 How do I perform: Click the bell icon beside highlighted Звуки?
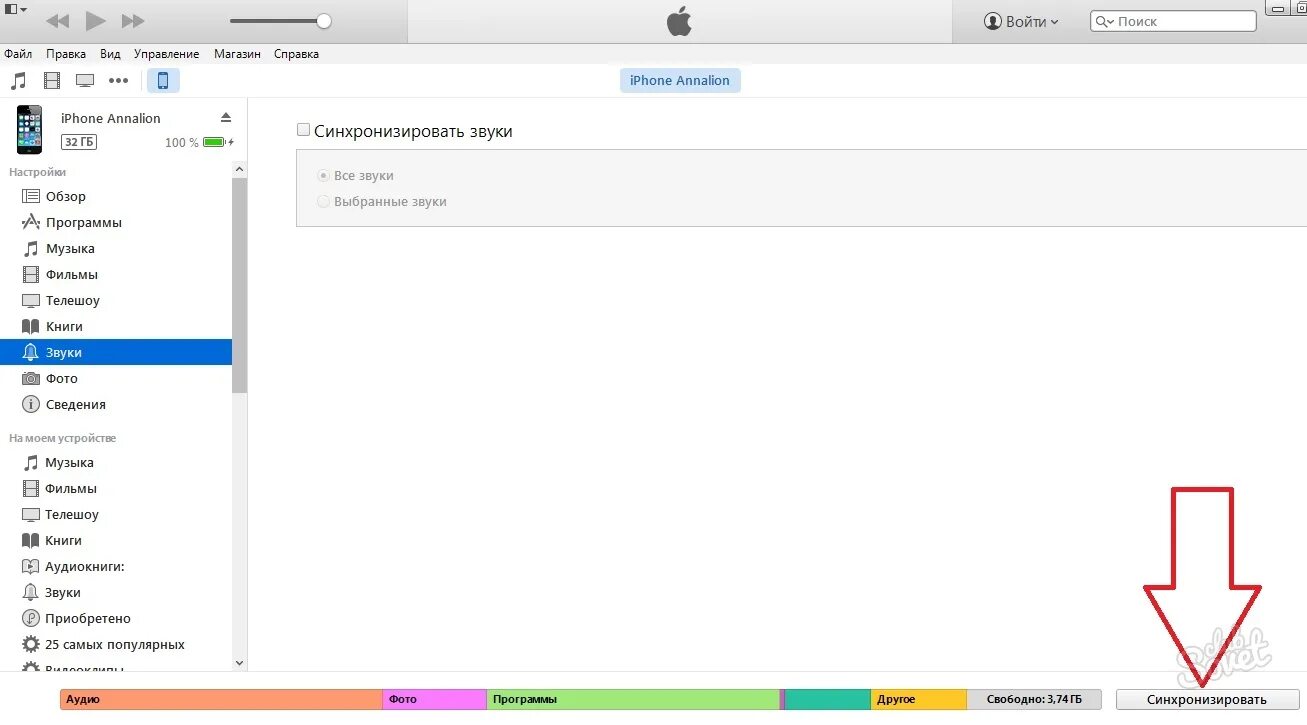(31, 352)
